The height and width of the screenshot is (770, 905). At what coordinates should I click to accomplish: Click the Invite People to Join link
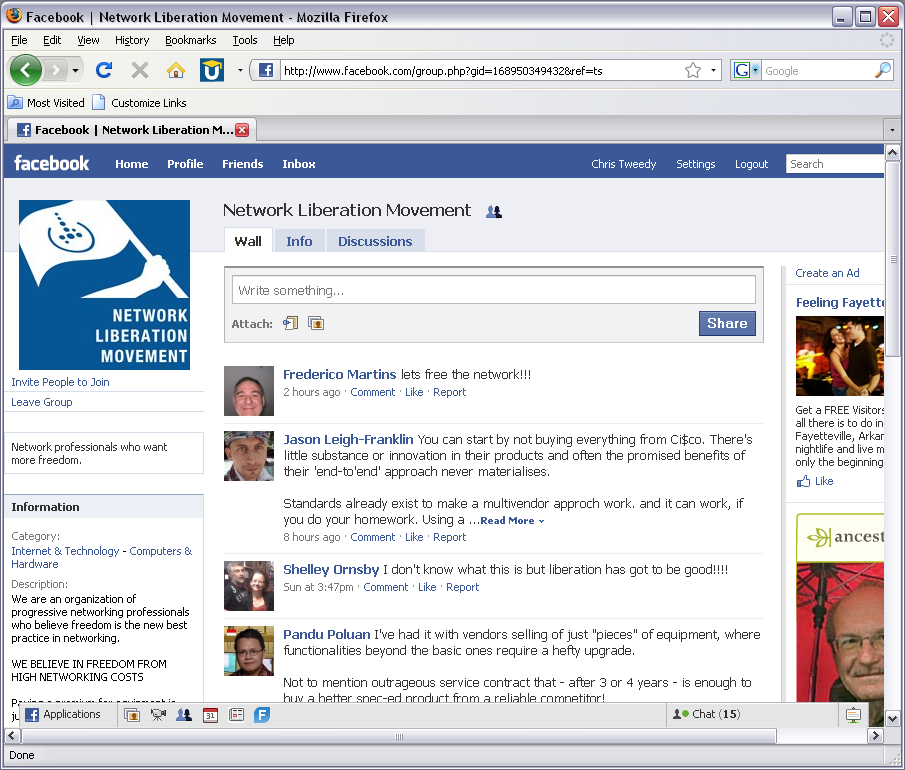tap(60, 382)
